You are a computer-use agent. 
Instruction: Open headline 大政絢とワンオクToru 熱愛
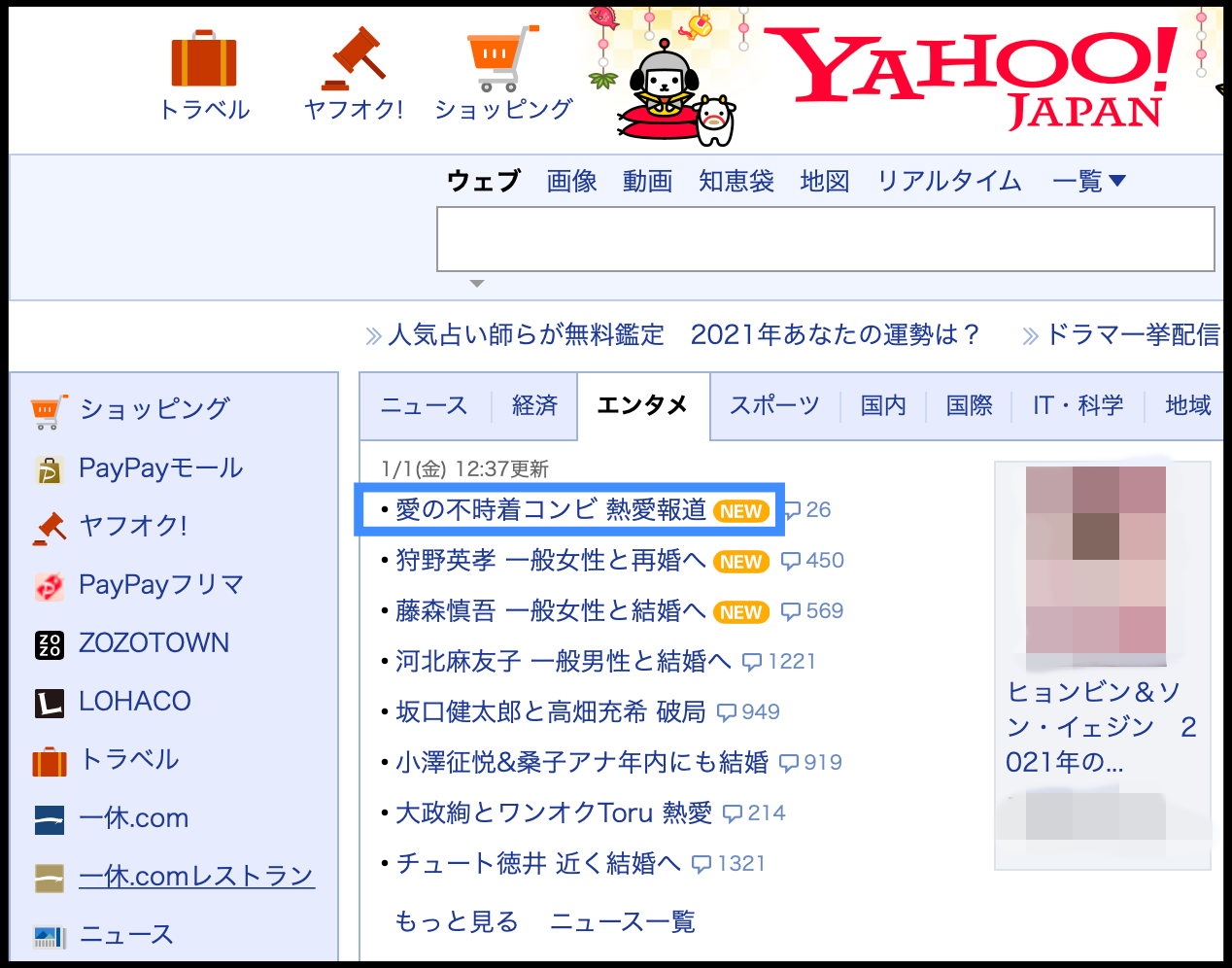pos(554,813)
